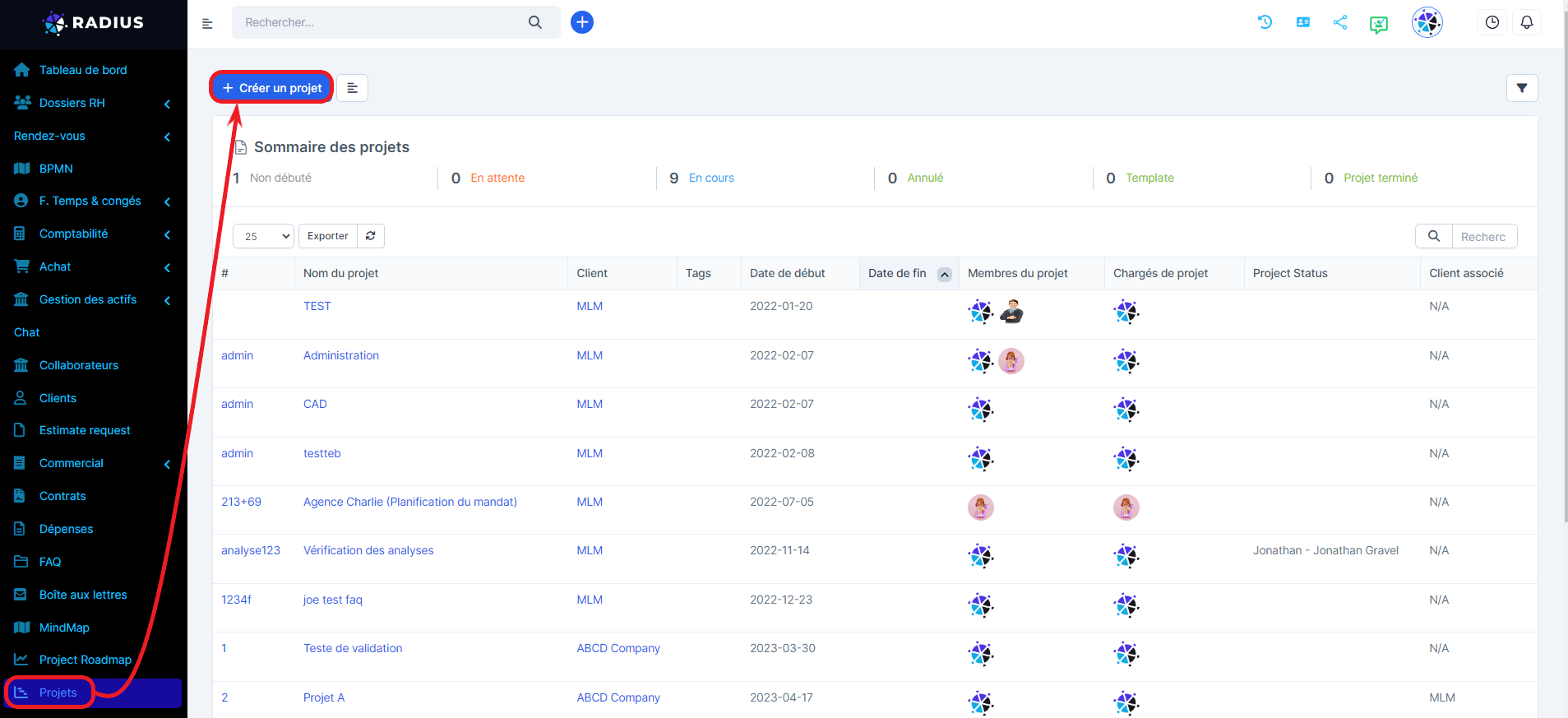Expand the Achat submenu arrow
The image size is (1568, 718).
tap(168, 267)
